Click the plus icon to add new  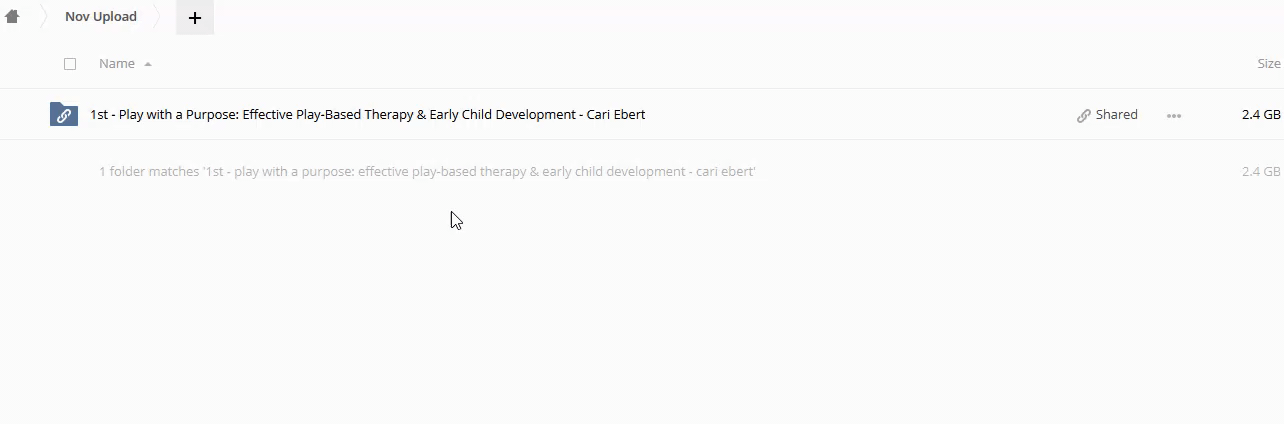194,18
